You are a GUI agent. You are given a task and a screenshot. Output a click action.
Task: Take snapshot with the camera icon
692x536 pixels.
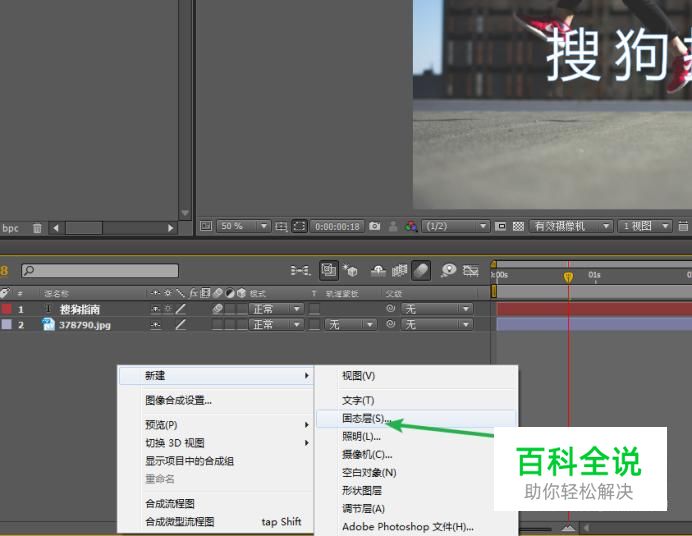[x=375, y=226]
